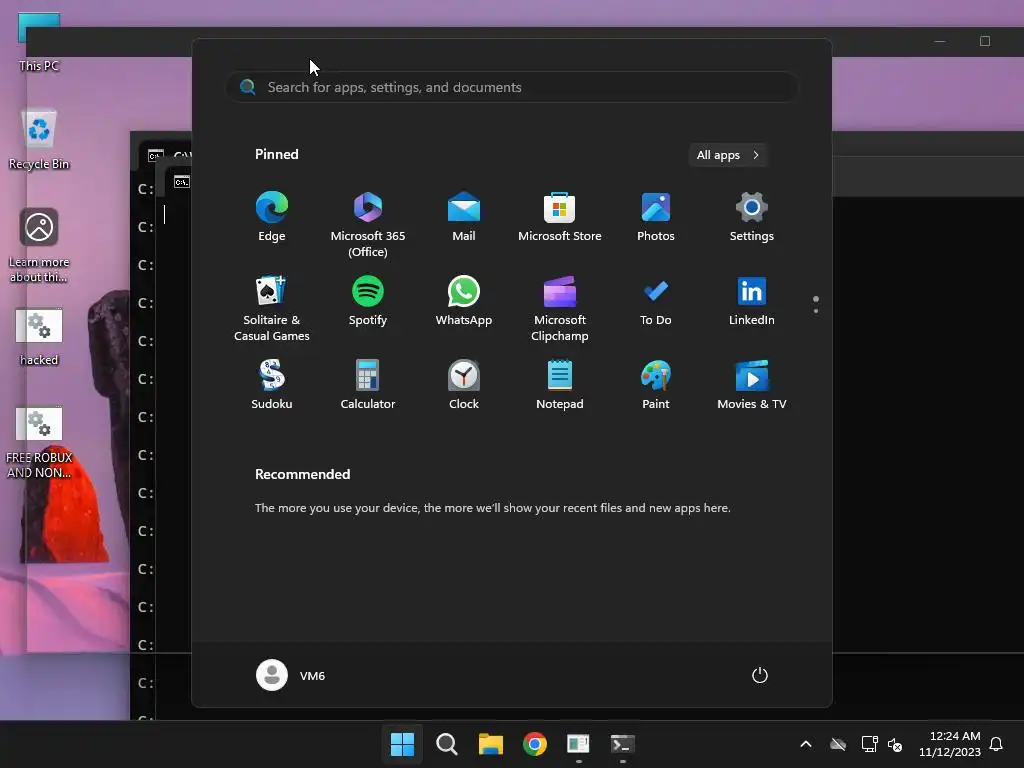
Task: Select the 'hacked' desktop file
Action: tap(39, 337)
